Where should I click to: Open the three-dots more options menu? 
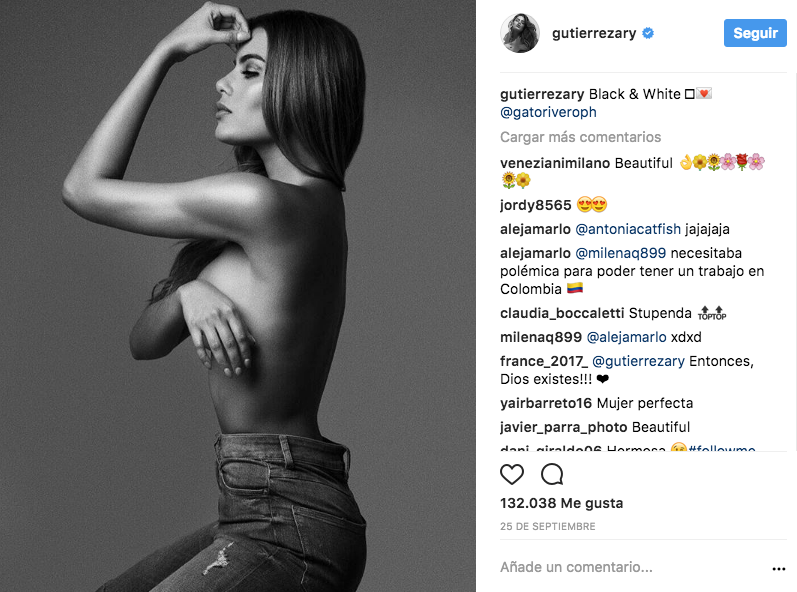click(779, 569)
